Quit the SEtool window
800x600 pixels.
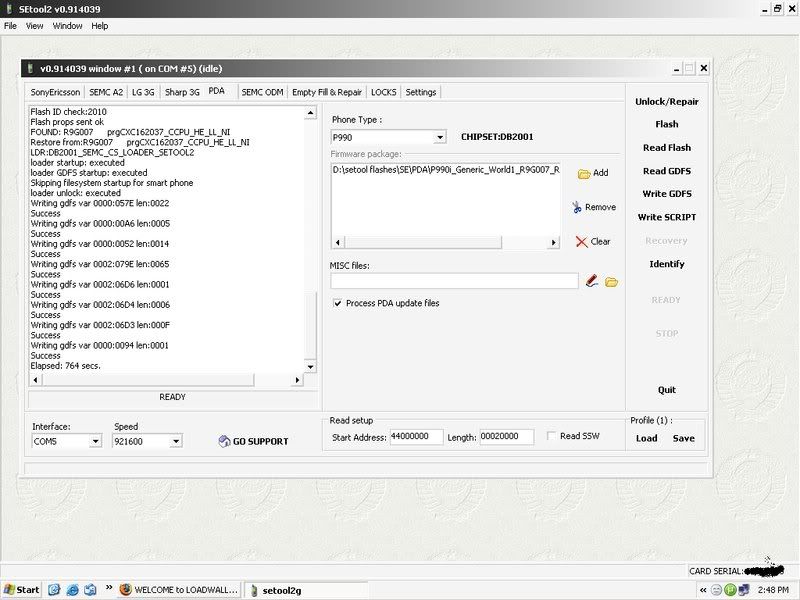click(x=666, y=390)
